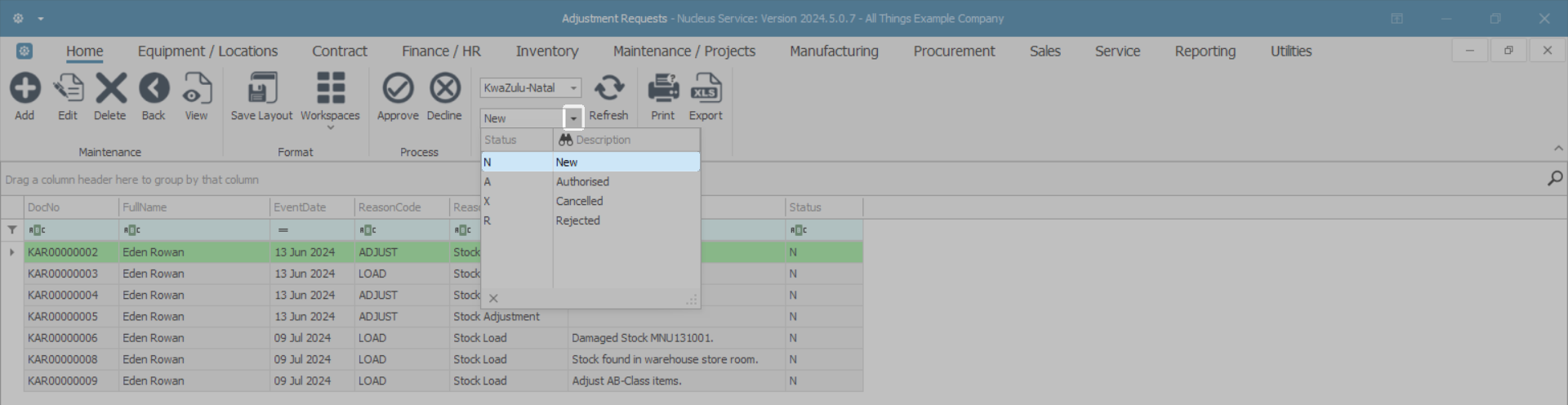
Task: Open the Inventory menu tab
Action: (x=546, y=51)
